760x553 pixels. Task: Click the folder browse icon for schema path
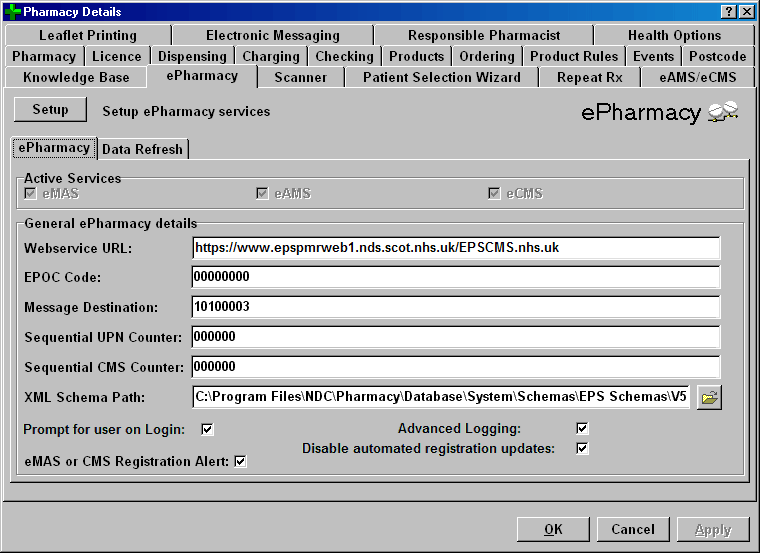[x=709, y=398]
